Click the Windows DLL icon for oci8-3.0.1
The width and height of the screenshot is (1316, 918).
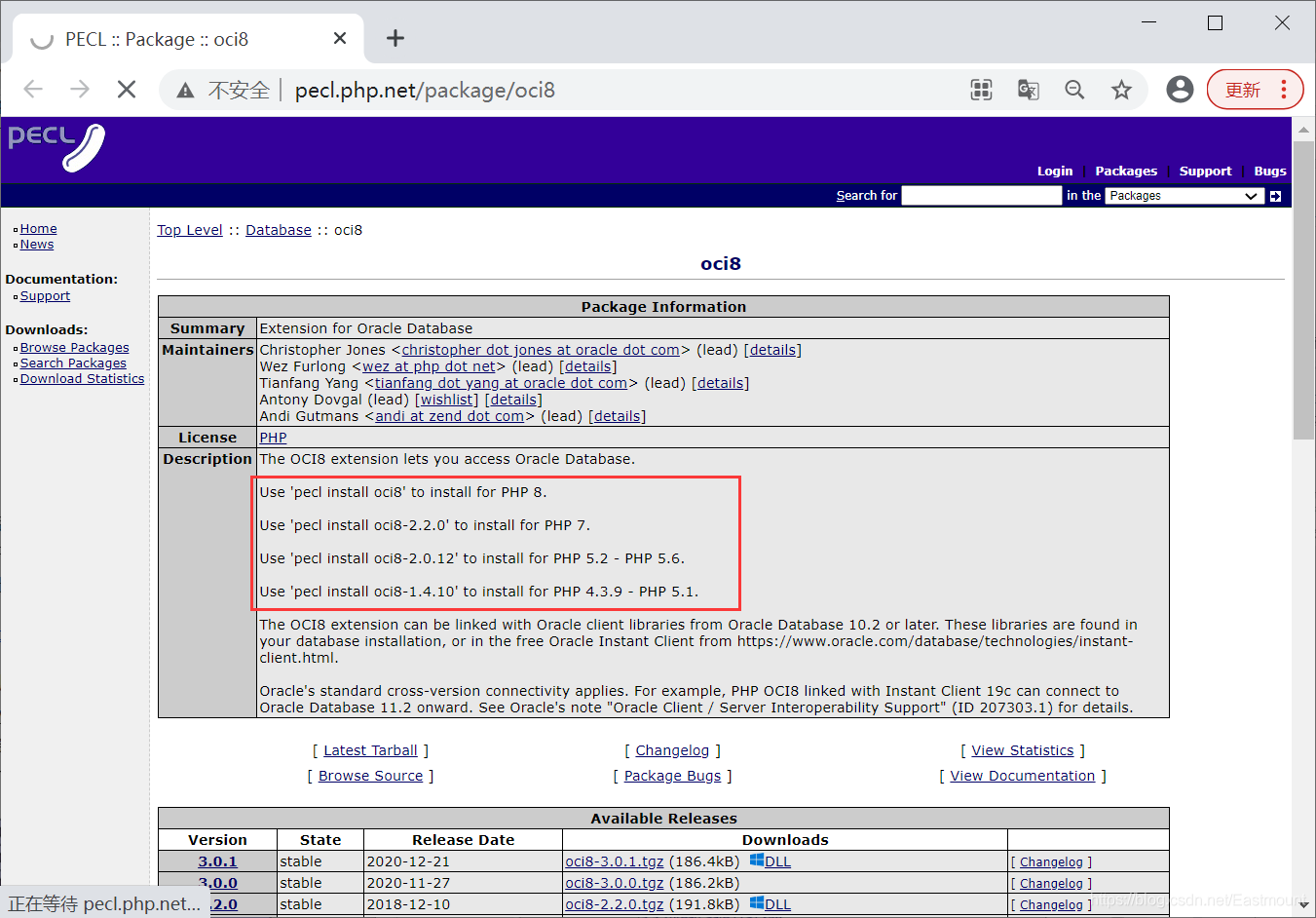click(x=757, y=861)
